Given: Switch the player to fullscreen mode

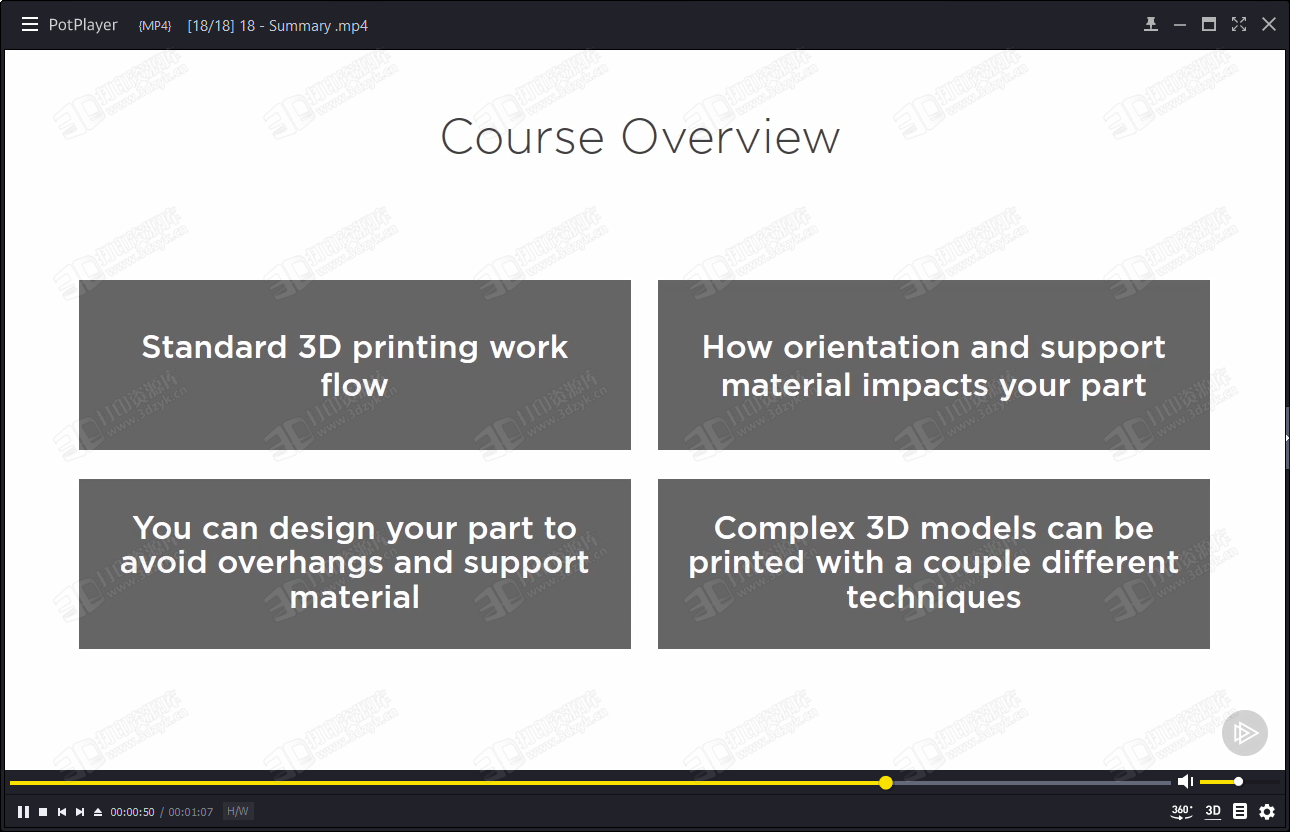Looking at the screenshot, I should (x=1239, y=25).
